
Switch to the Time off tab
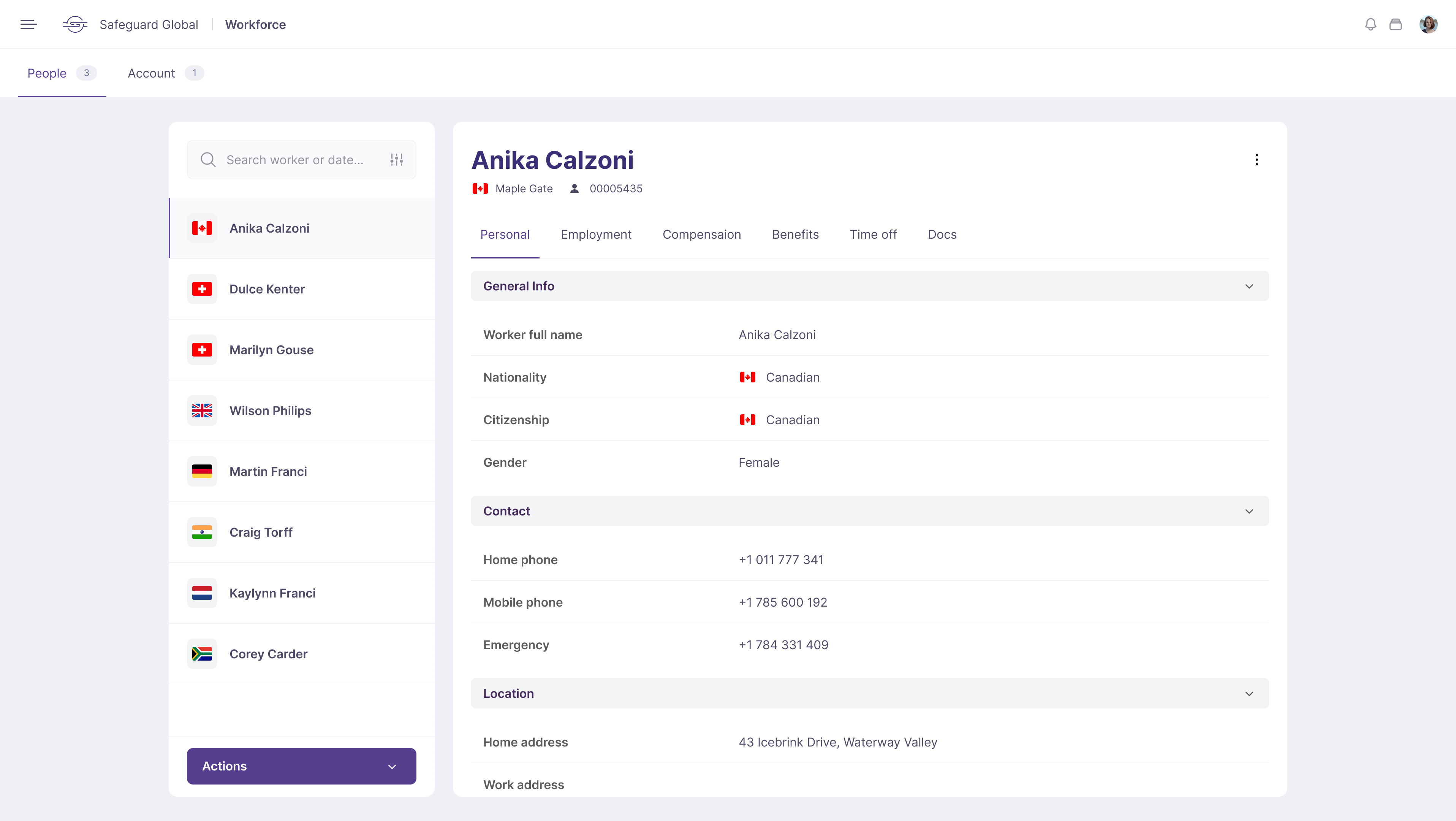click(873, 235)
